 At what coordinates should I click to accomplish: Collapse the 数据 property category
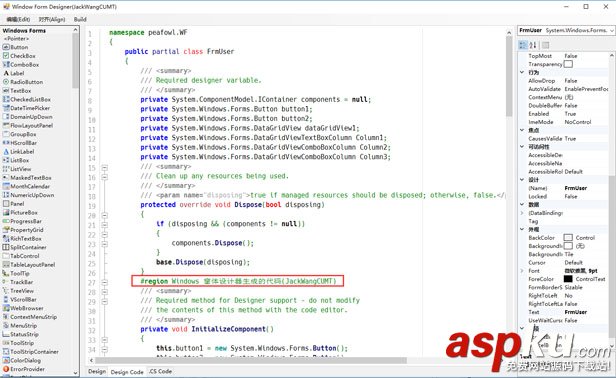click(x=522, y=204)
